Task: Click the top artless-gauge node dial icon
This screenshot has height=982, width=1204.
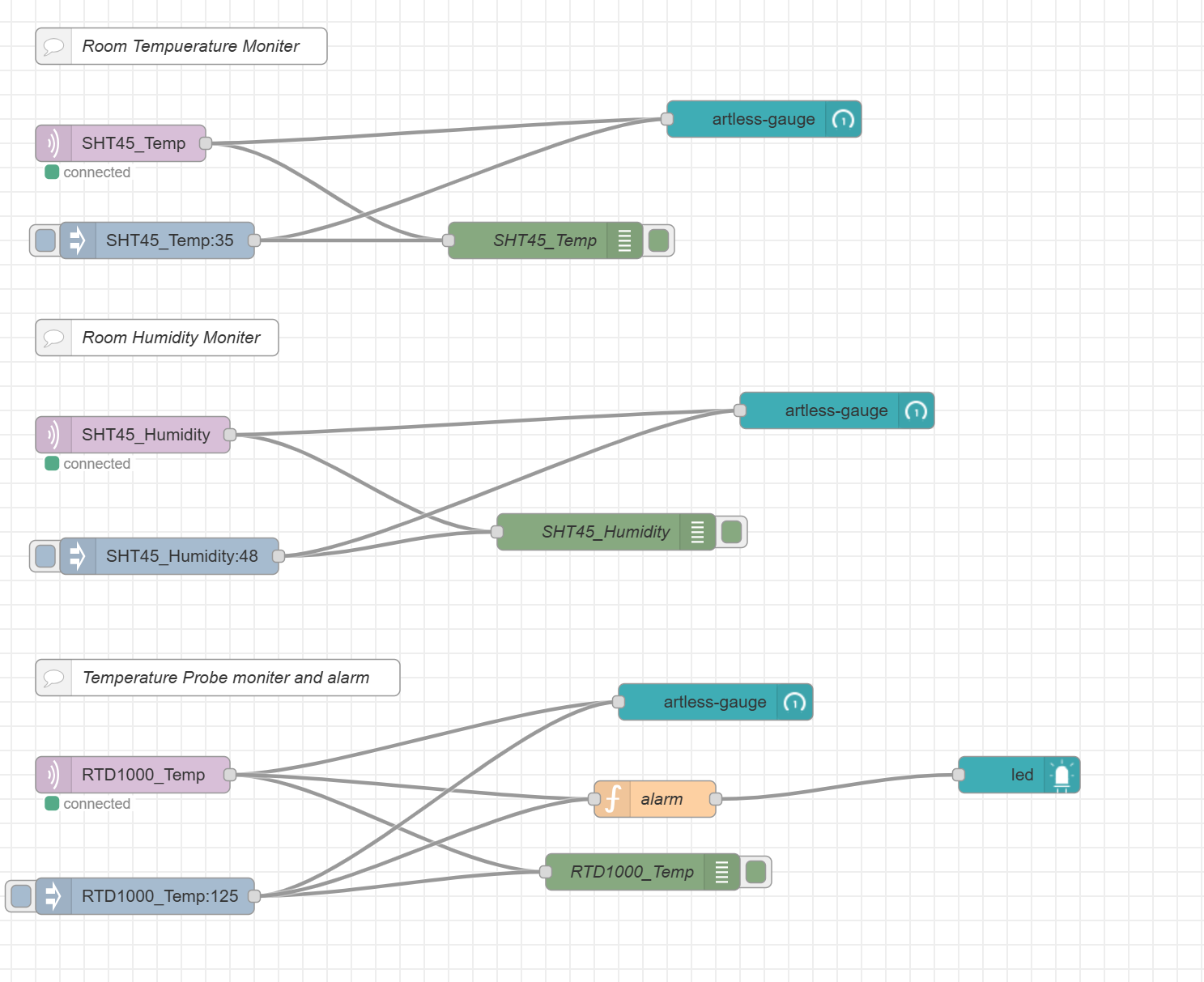Action: coord(843,119)
